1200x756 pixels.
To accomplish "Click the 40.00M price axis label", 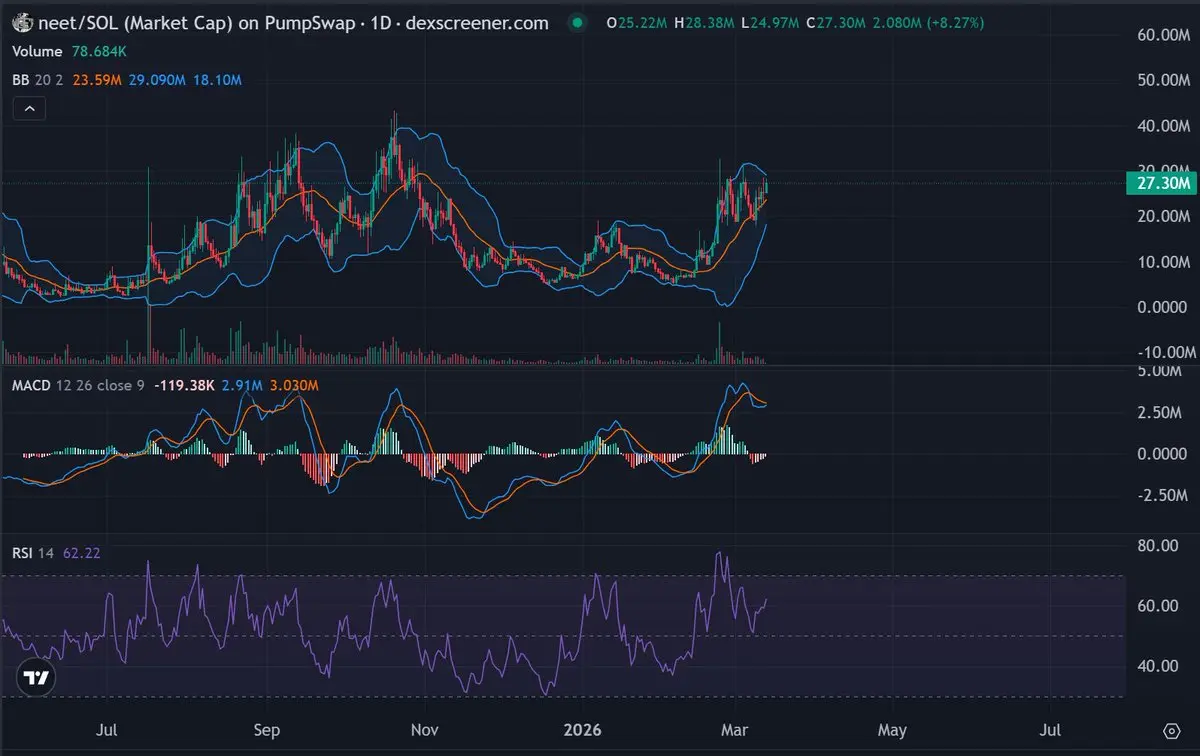I will click(1166, 126).
